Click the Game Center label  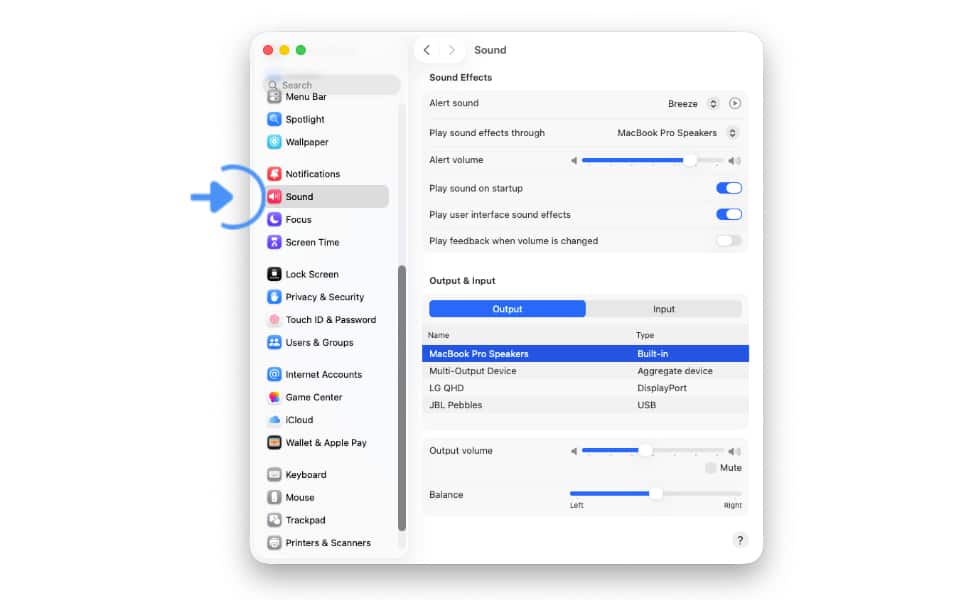tap(314, 397)
